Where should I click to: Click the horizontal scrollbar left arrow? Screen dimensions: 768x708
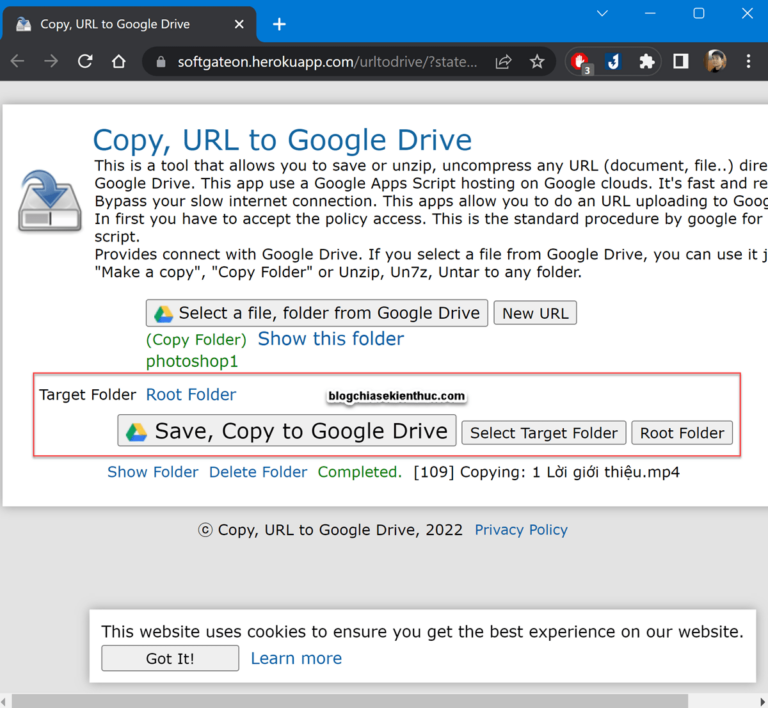tap(4, 702)
